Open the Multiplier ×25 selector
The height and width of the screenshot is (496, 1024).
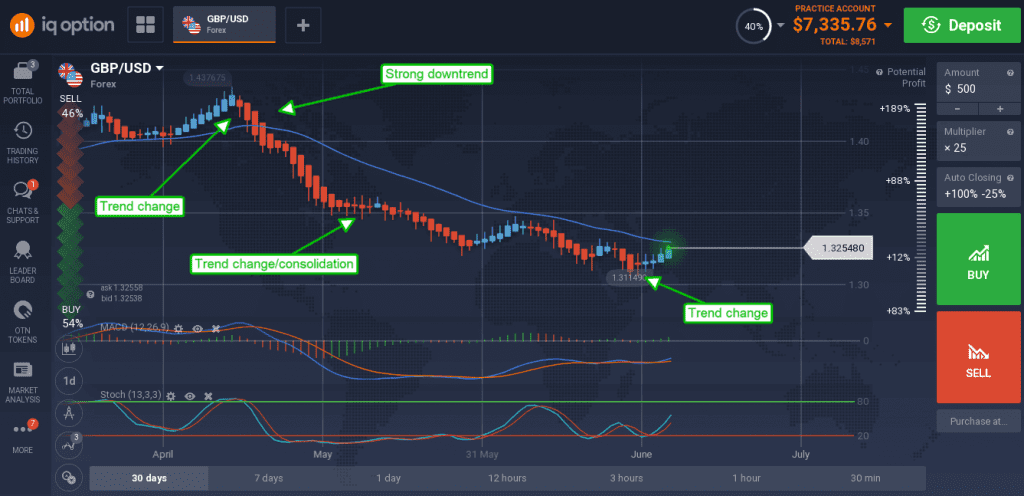pos(977,140)
